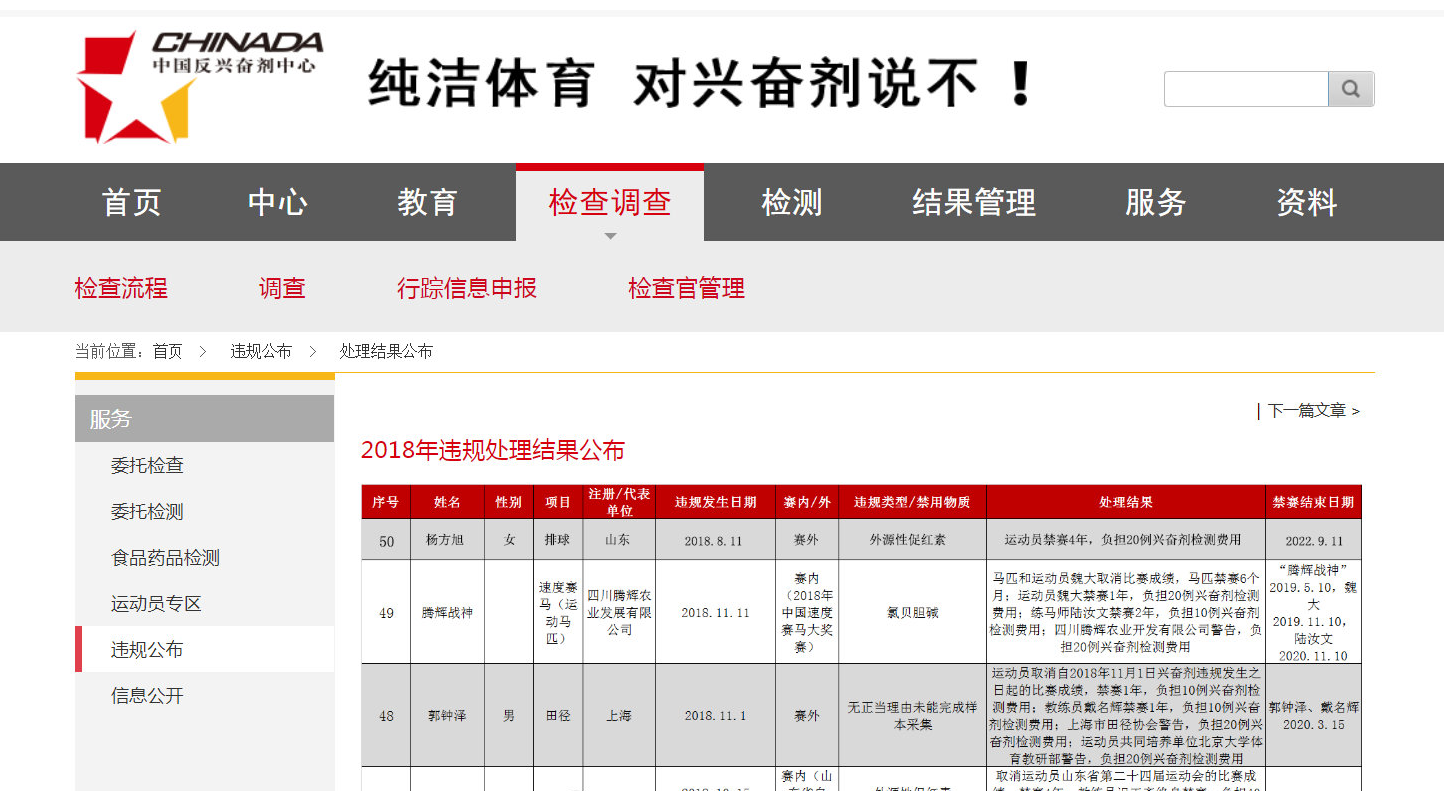Click the date cell 2018.11.11
The image size is (1444, 791).
coord(715,612)
